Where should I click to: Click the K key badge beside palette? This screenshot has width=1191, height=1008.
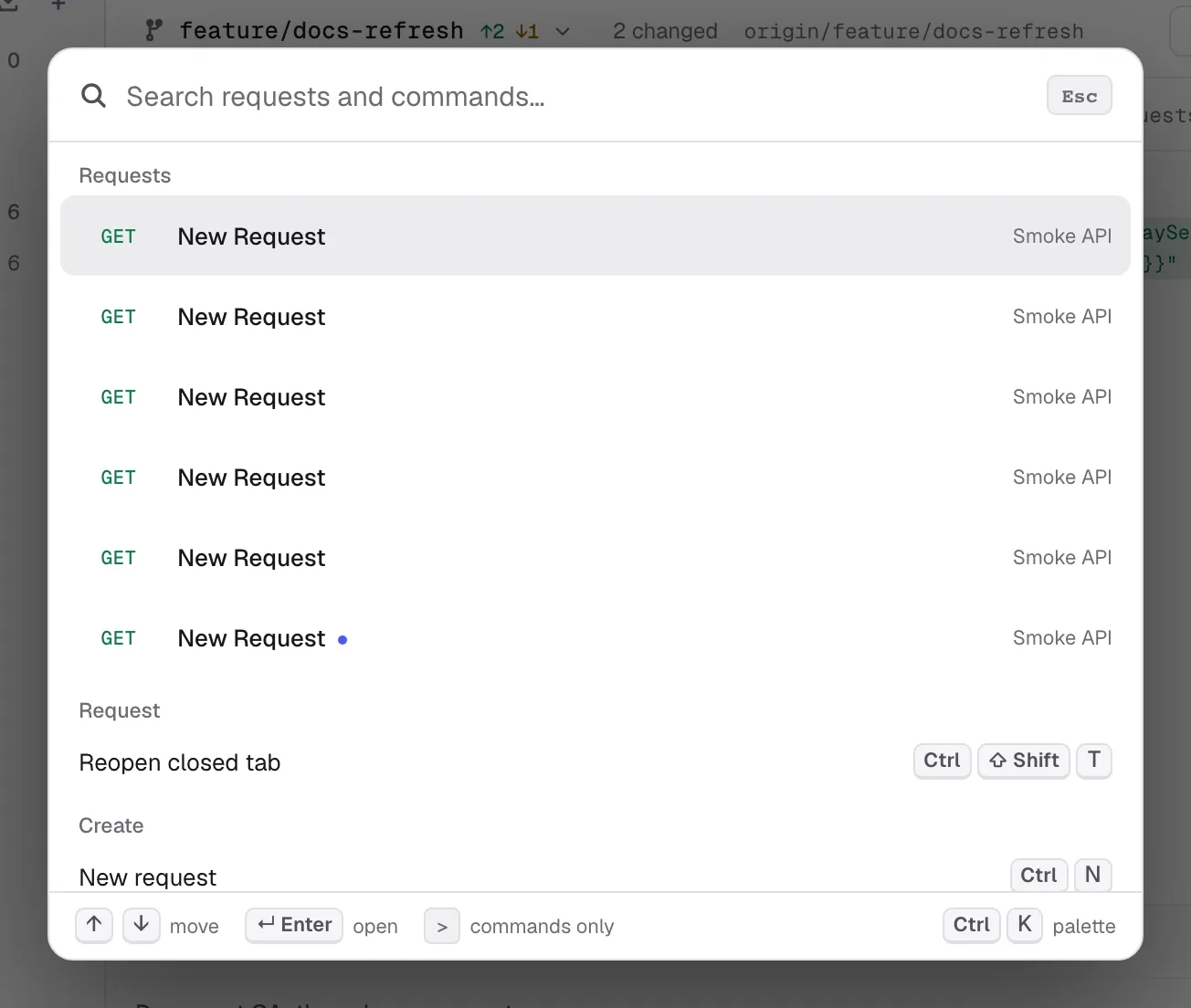pyautogui.click(x=1025, y=925)
